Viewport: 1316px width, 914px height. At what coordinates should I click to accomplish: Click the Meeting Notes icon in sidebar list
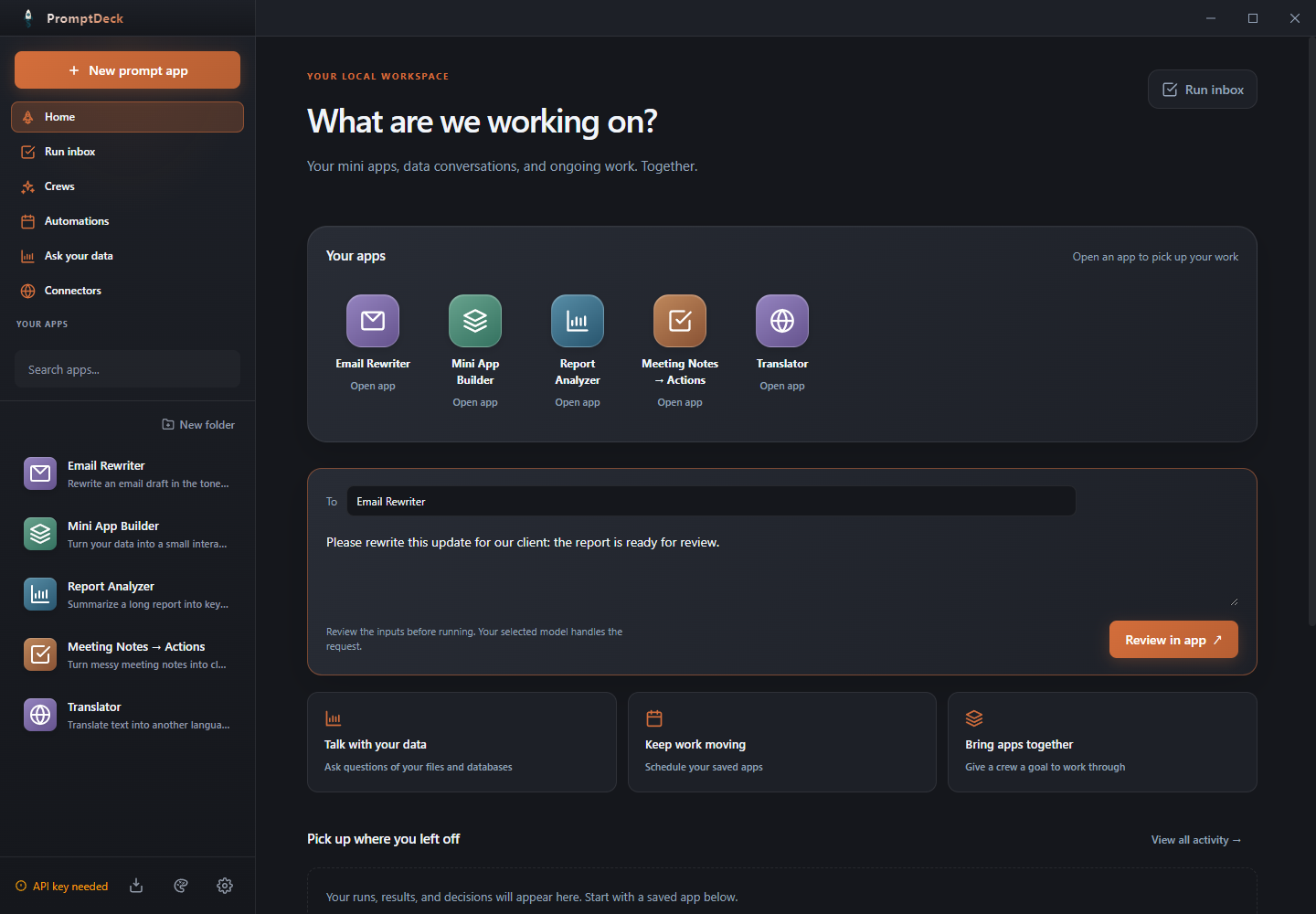[40, 654]
